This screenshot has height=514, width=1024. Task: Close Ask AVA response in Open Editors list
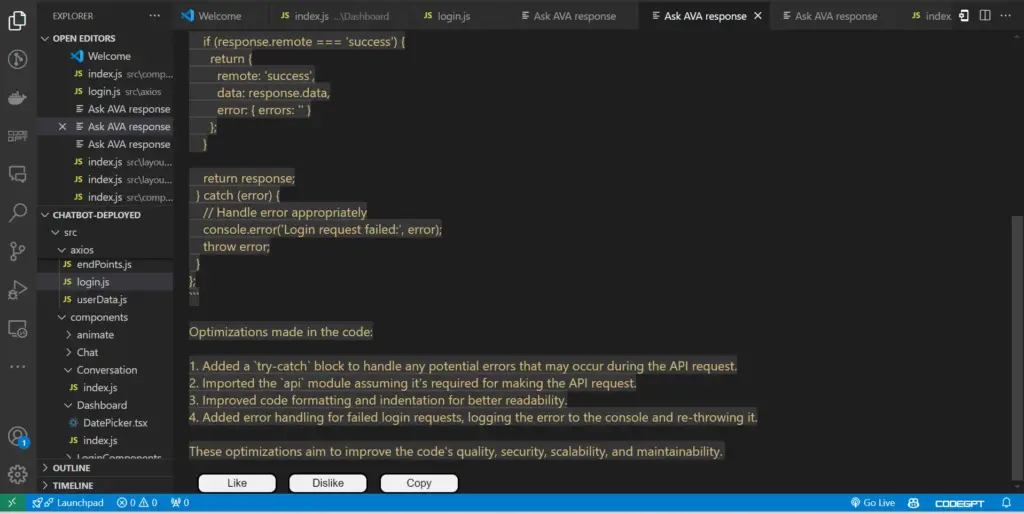[x=63, y=127]
